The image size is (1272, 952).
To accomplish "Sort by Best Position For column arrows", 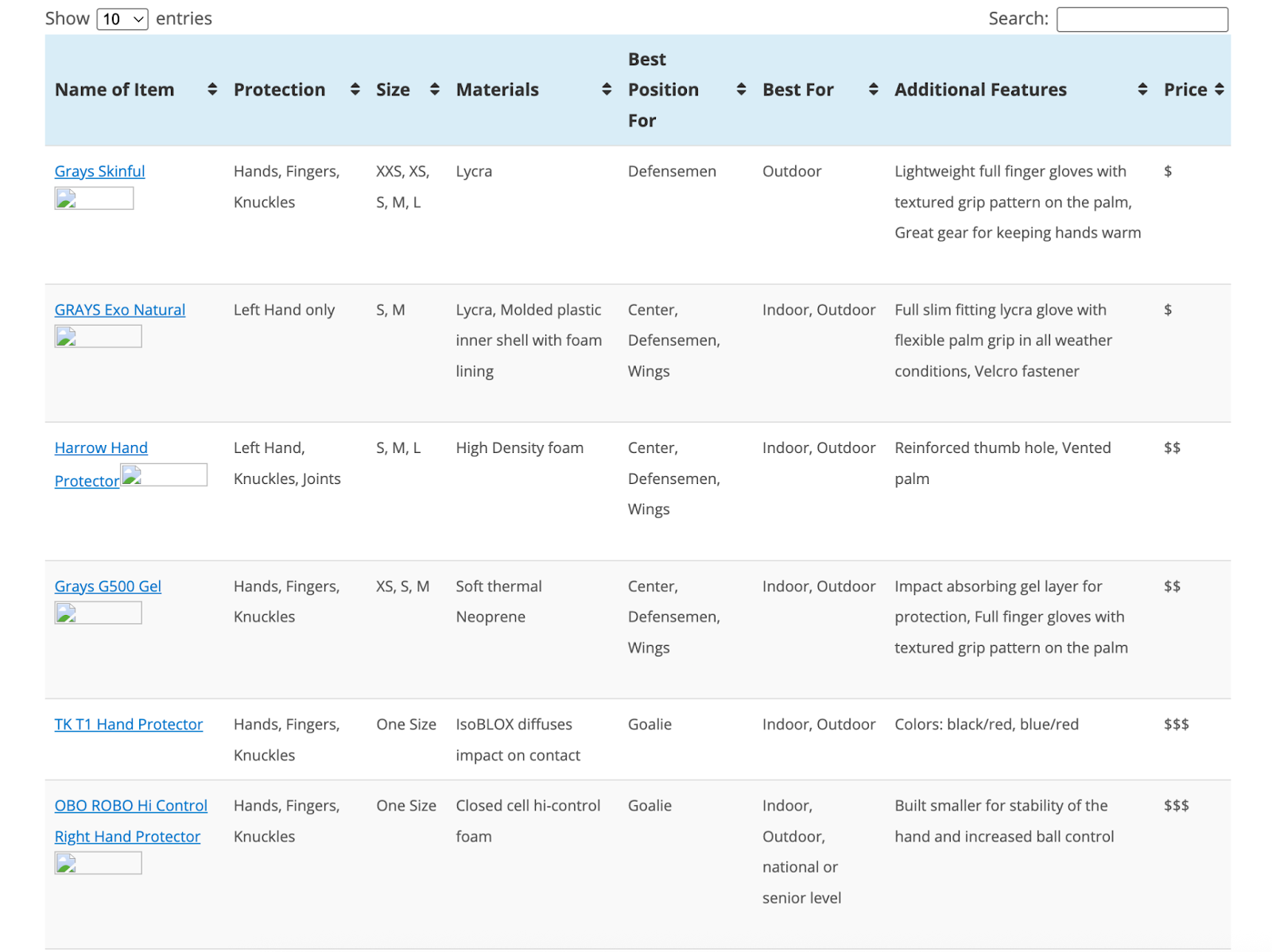I will point(741,90).
